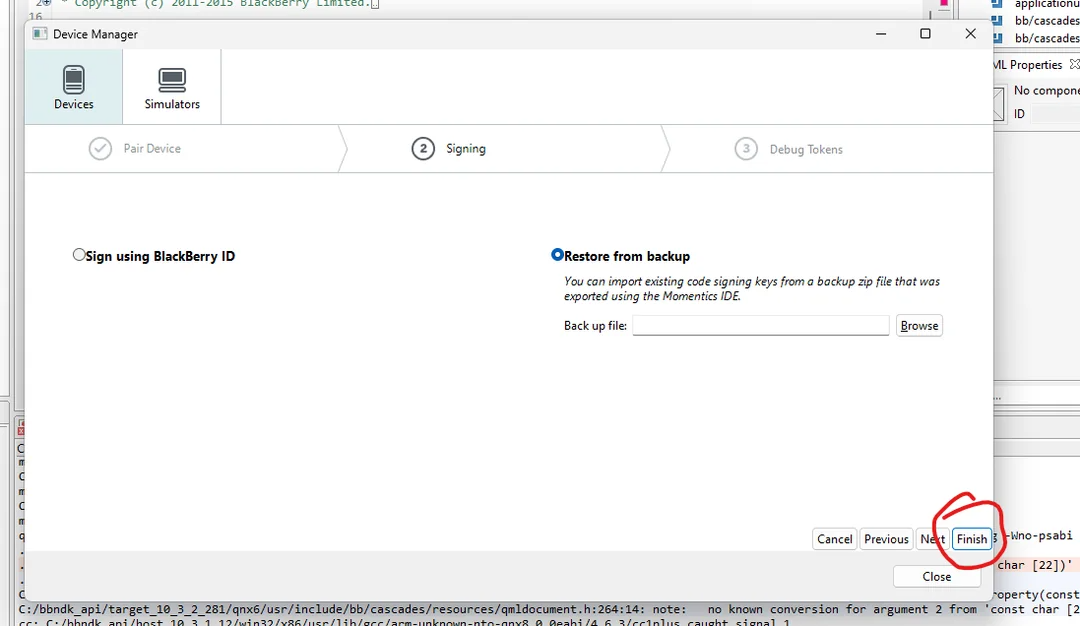Click the Device Manager window icon

click(x=40, y=34)
